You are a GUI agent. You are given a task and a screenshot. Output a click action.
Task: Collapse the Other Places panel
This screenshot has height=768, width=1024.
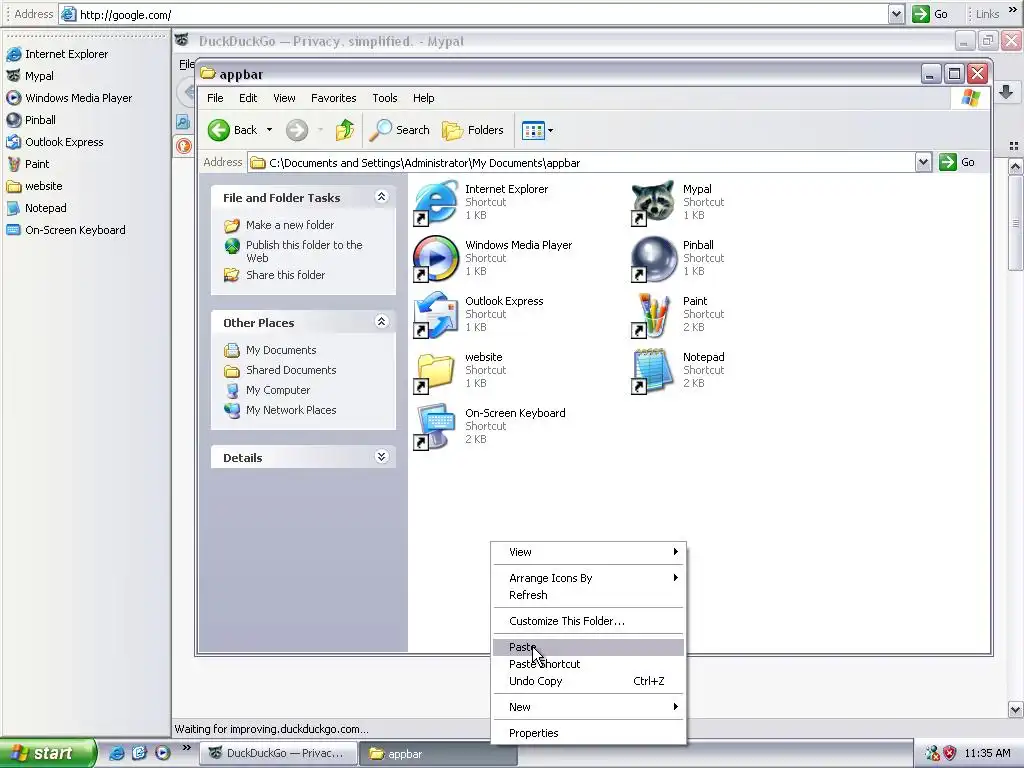pyautogui.click(x=381, y=321)
